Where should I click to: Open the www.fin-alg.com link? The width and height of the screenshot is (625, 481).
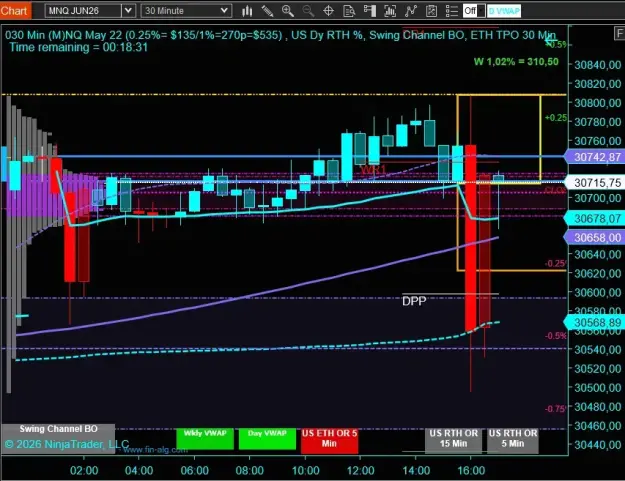155,450
